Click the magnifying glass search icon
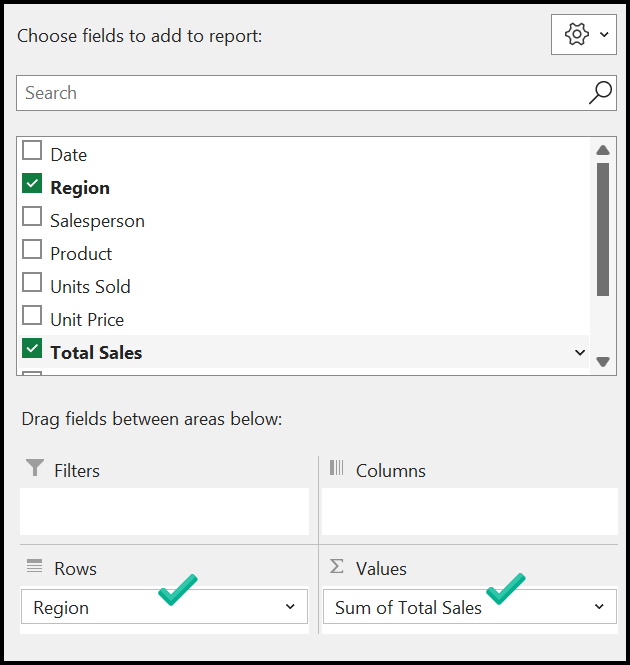The height and width of the screenshot is (665, 630). click(600, 93)
